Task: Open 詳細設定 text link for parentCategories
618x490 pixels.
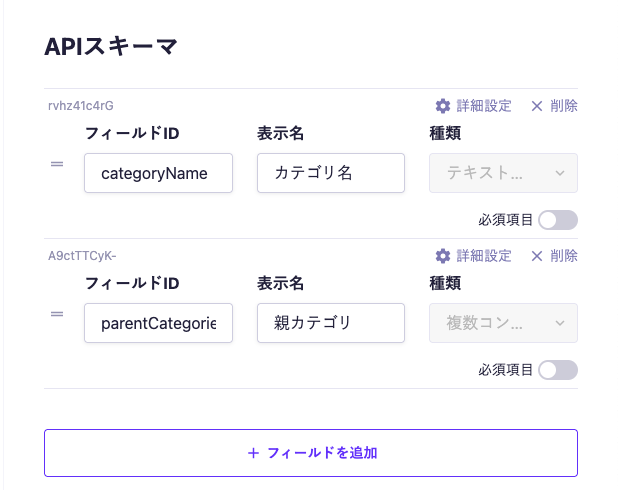Action: (x=484, y=256)
